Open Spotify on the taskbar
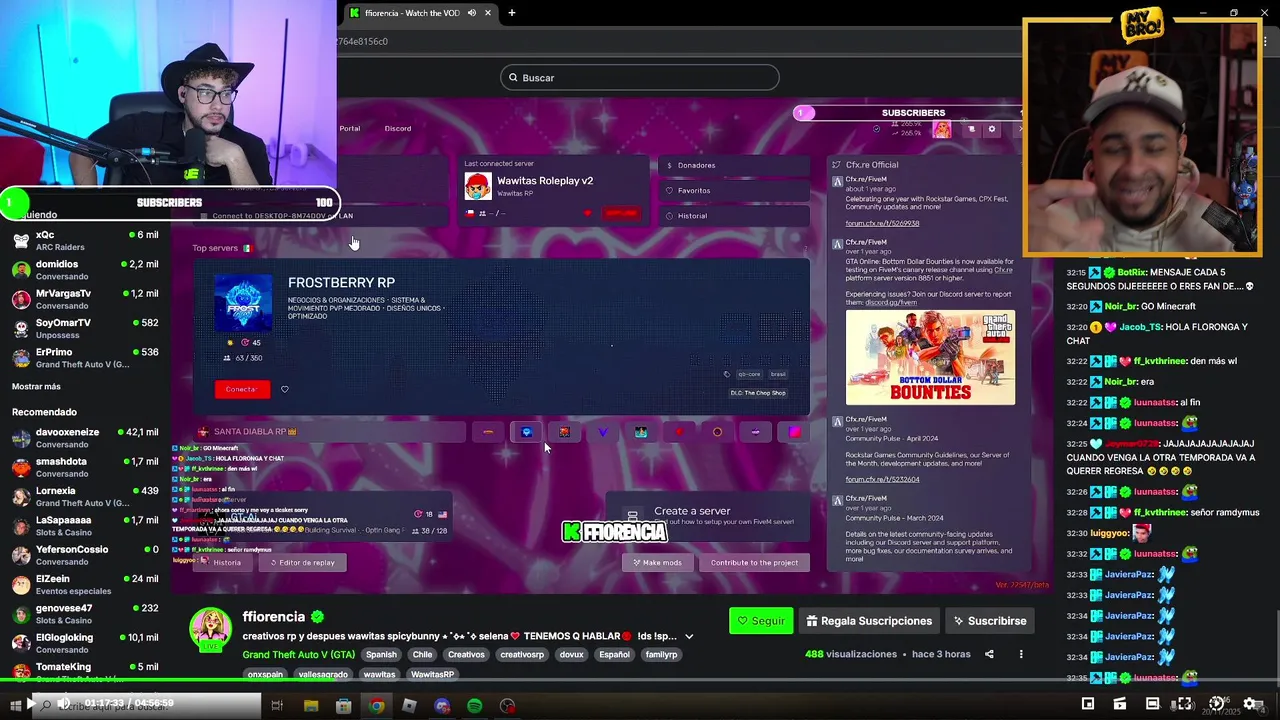 474,706
